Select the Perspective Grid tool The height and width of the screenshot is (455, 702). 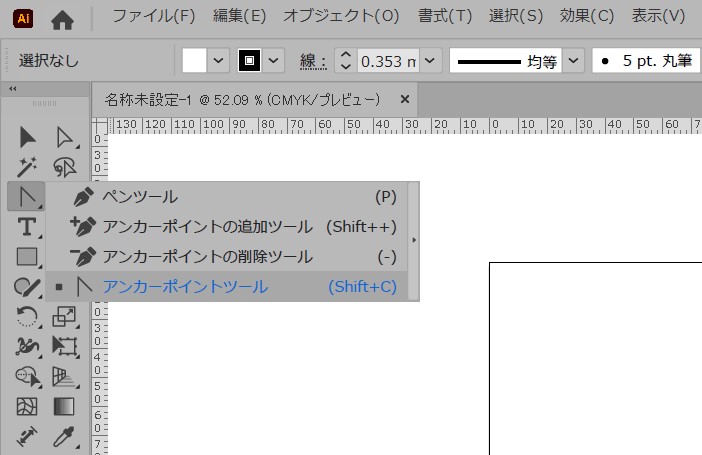[x=65, y=377]
